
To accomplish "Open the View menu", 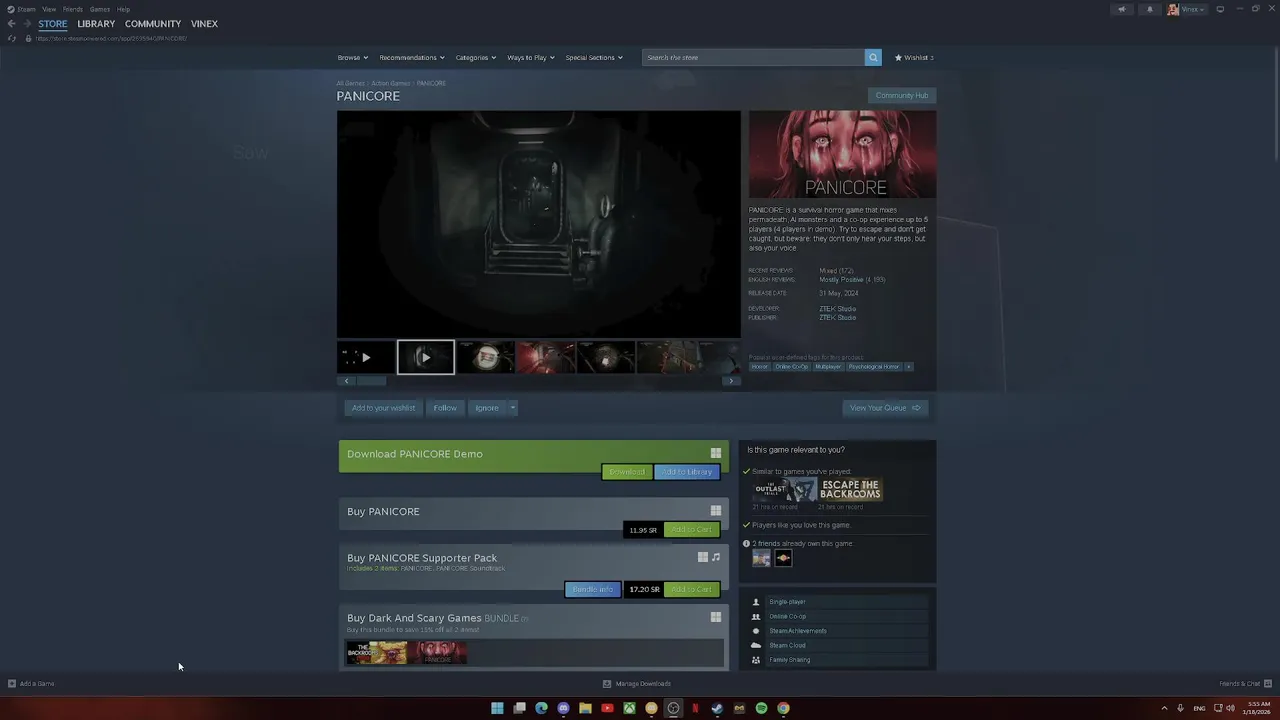I will click(49, 9).
